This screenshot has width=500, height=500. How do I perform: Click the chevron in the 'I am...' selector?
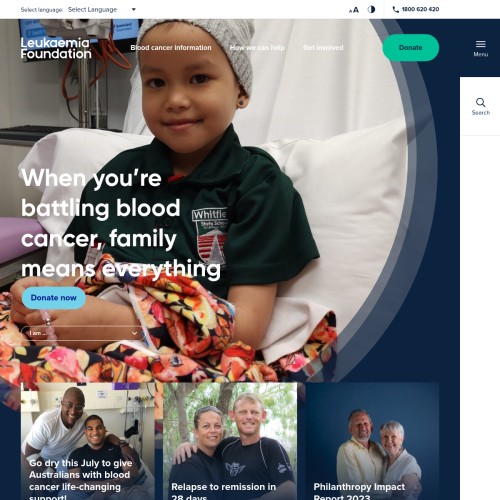(134, 333)
